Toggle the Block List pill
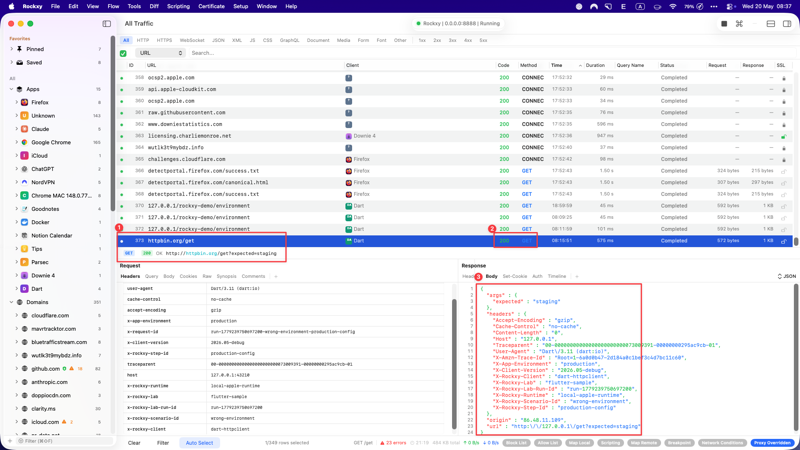The image size is (800, 450). pyautogui.click(x=516, y=443)
